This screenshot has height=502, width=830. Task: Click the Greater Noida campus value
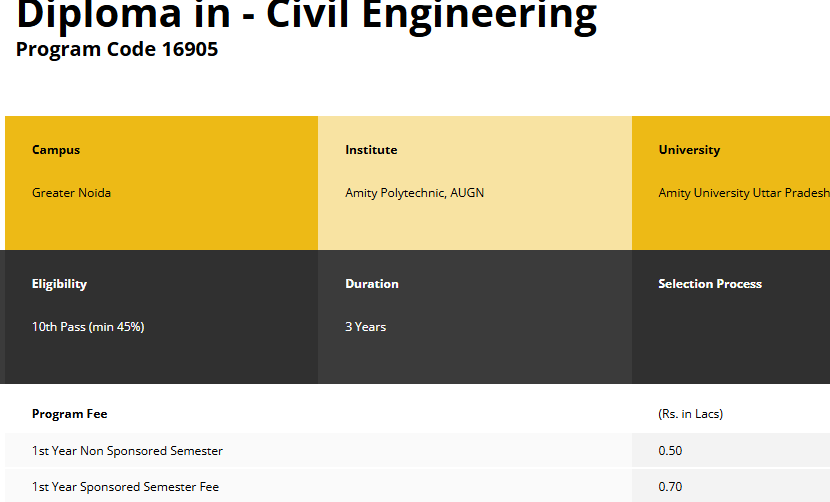coord(71,193)
